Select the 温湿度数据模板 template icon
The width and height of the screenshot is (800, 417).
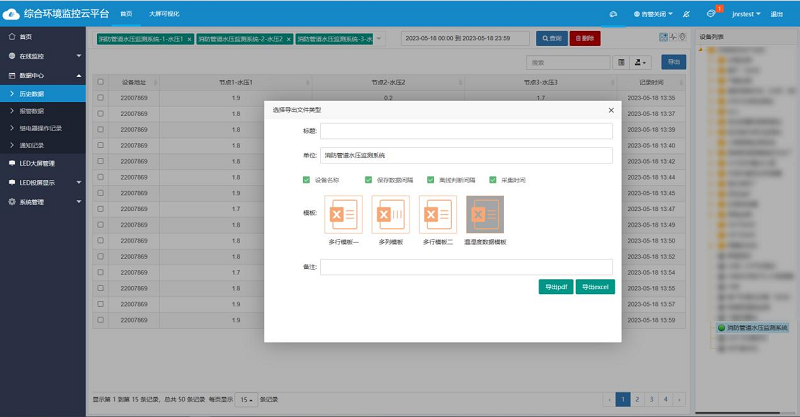[x=485, y=215]
